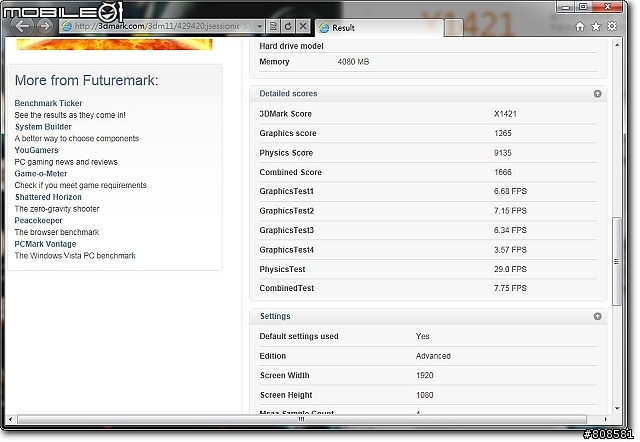Screen dimensions: 640x442
Task: Click the 3dmark.com URL address field
Action: (x=157, y=27)
